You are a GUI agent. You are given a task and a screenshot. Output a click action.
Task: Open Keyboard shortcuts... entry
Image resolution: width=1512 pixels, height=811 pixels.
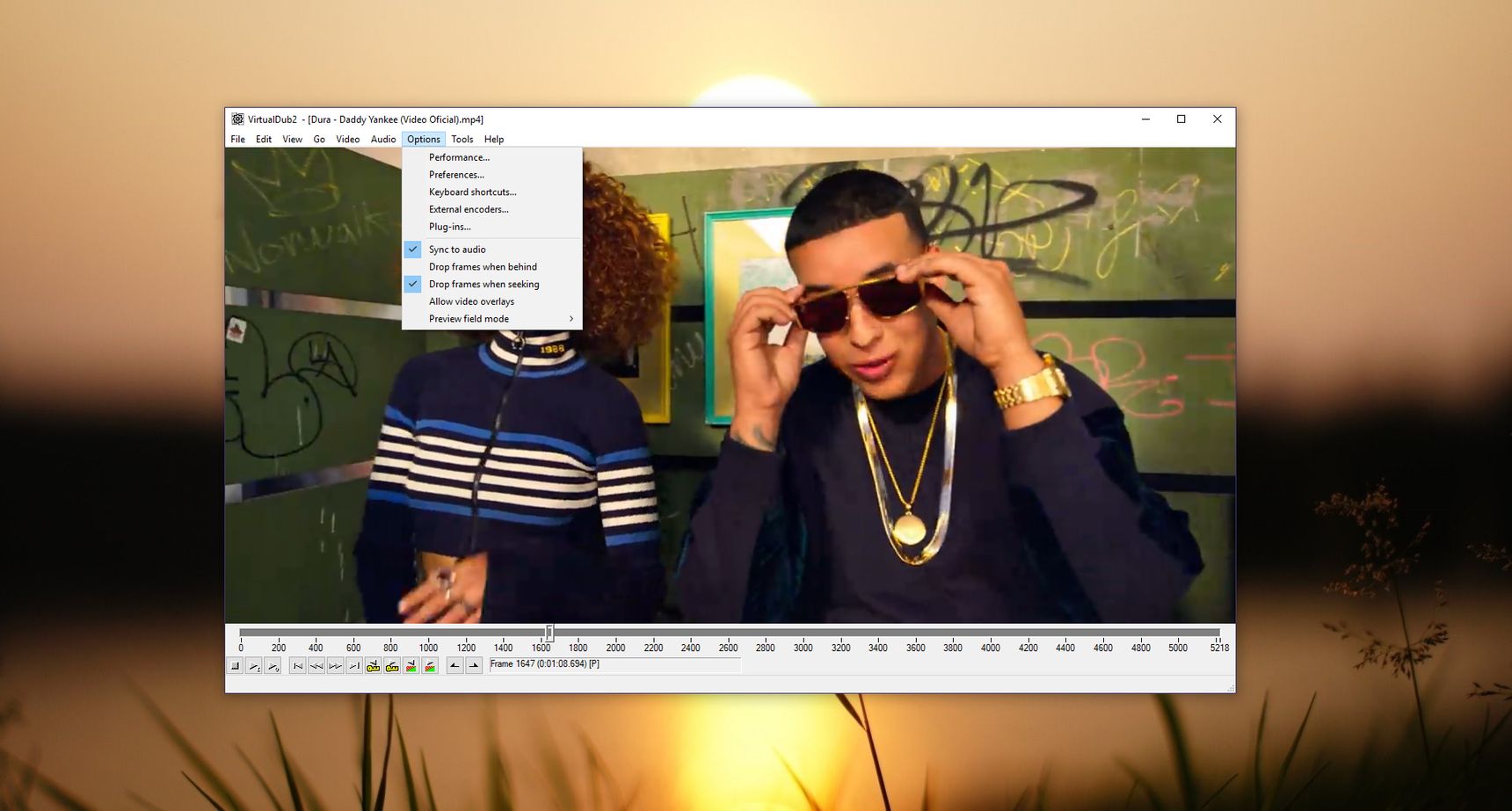point(492,192)
